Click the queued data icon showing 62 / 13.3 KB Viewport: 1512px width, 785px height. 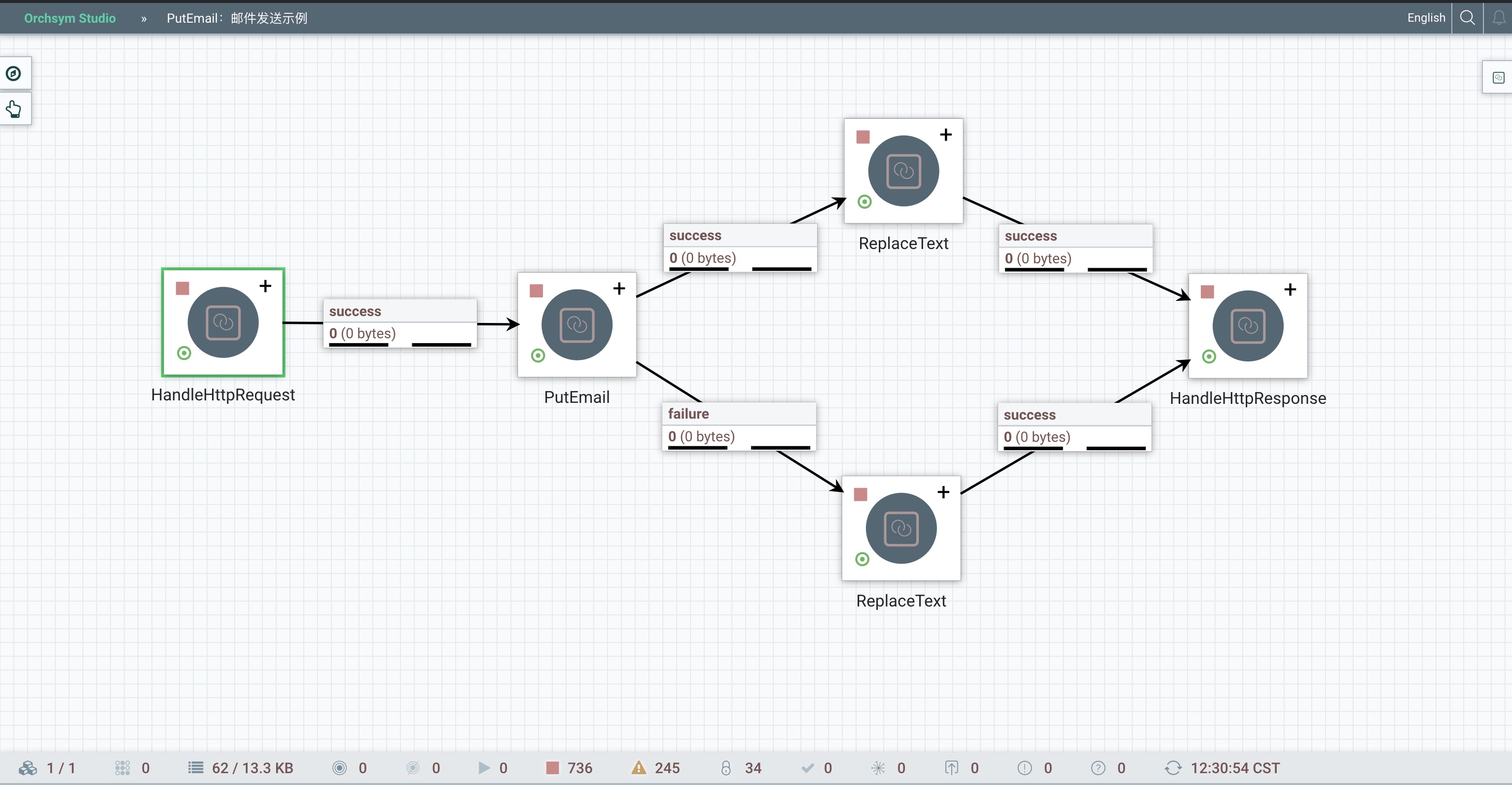tap(195, 768)
